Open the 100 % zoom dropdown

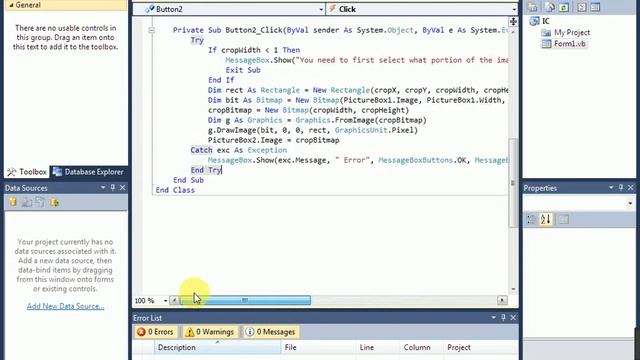pyautogui.click(x=165, y=301)
